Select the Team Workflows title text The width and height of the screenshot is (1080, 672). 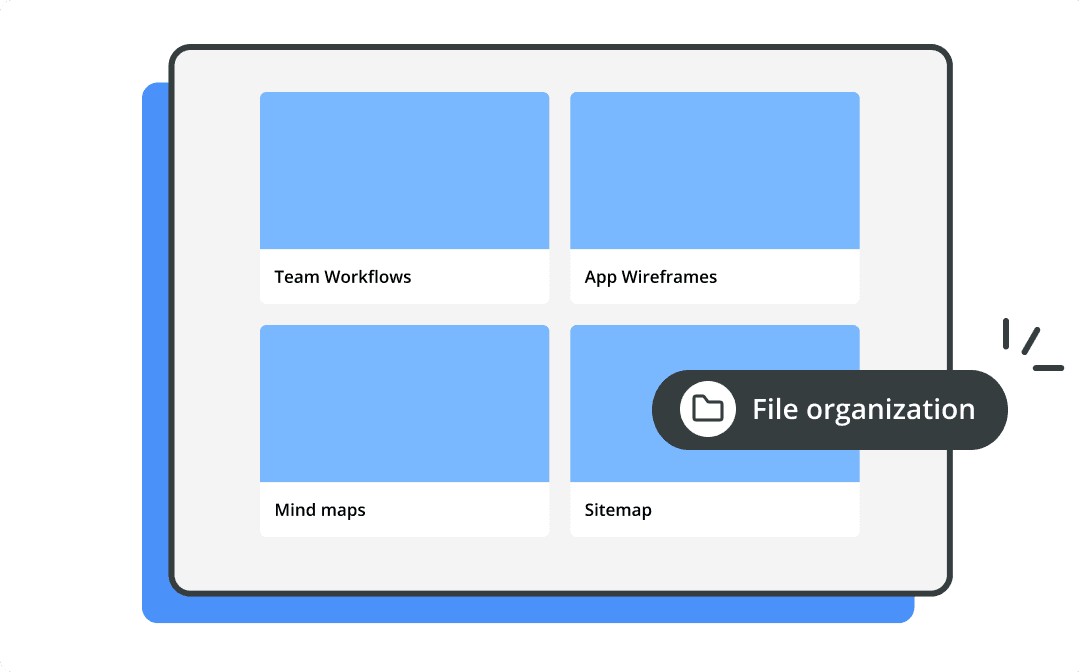(x=342, y=277)
